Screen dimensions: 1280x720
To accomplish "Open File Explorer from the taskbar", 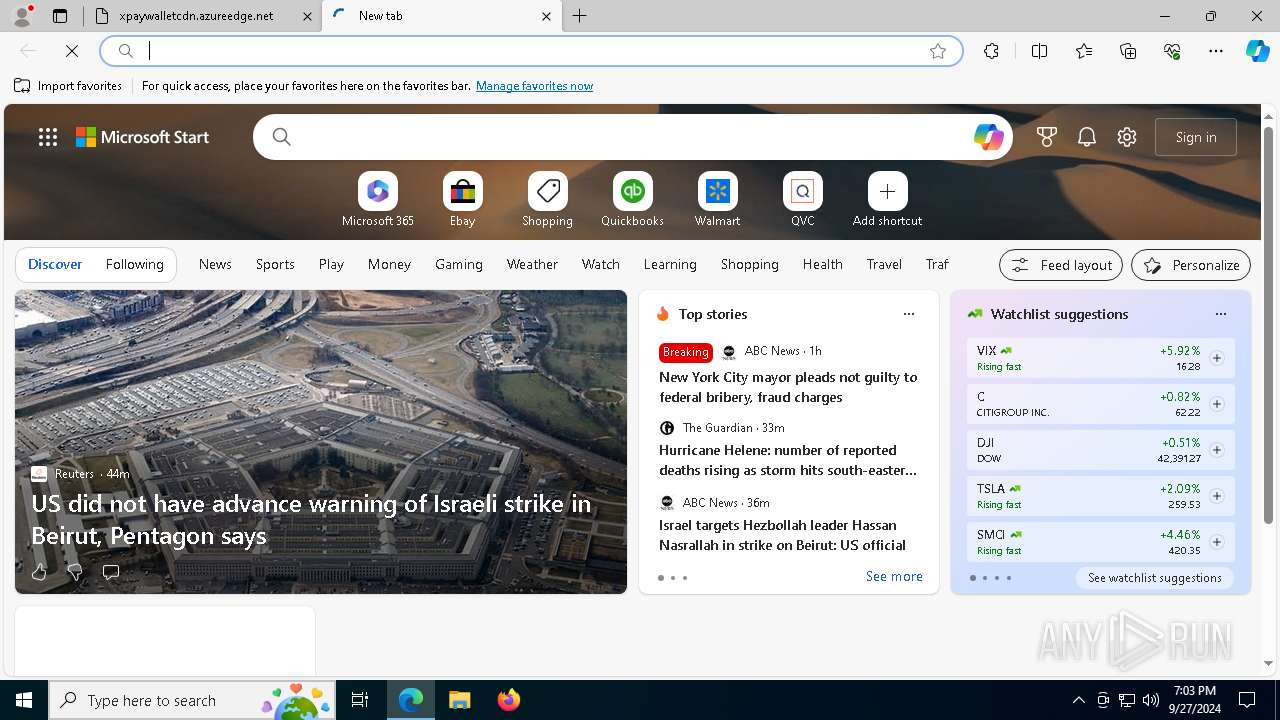I will click(x=459, y=700).
